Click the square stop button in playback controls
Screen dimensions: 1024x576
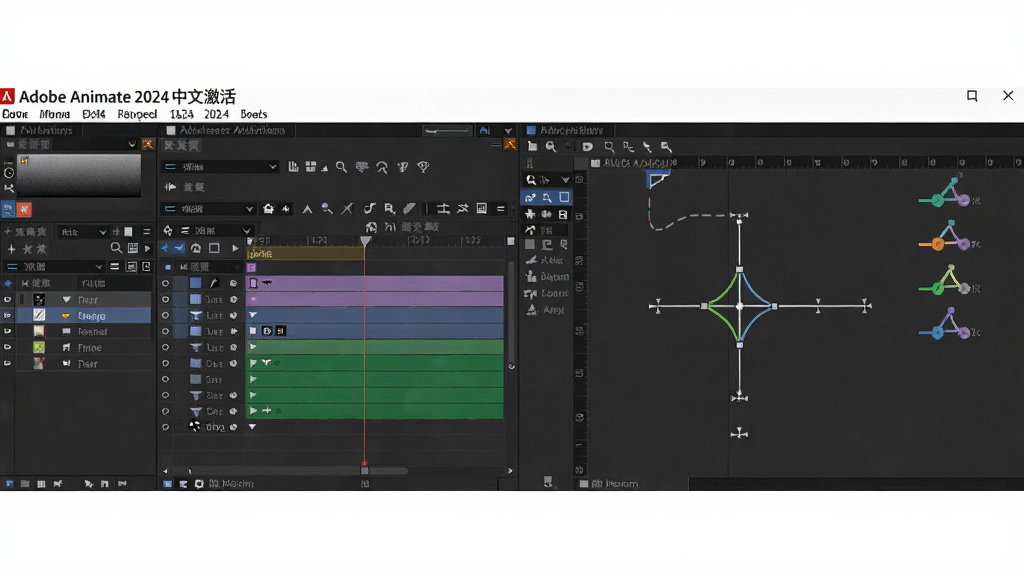tap(214, 248)
